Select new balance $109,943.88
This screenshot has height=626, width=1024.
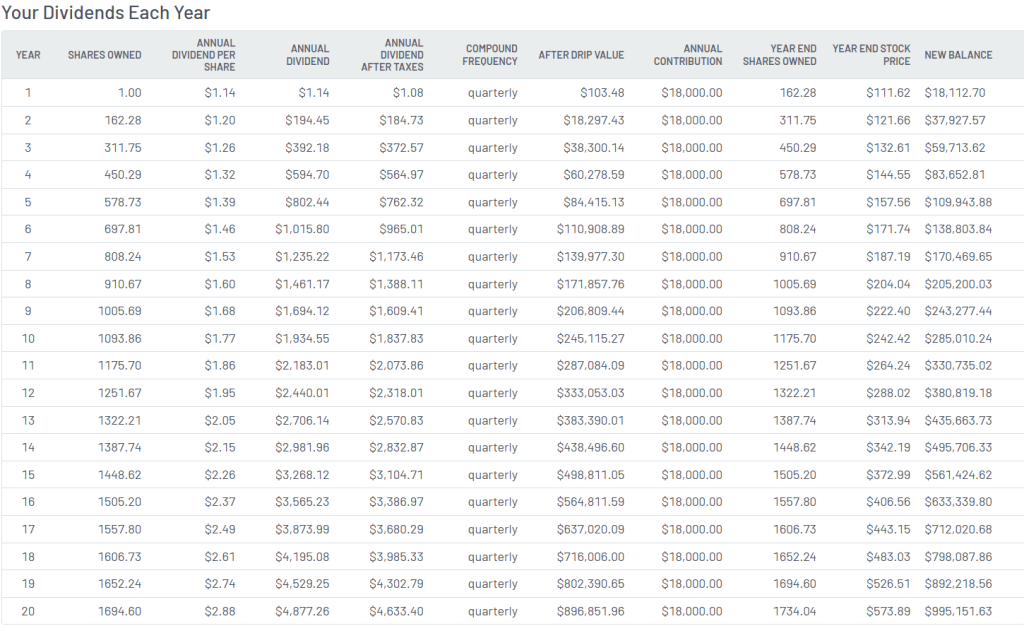tap(958, 202)
